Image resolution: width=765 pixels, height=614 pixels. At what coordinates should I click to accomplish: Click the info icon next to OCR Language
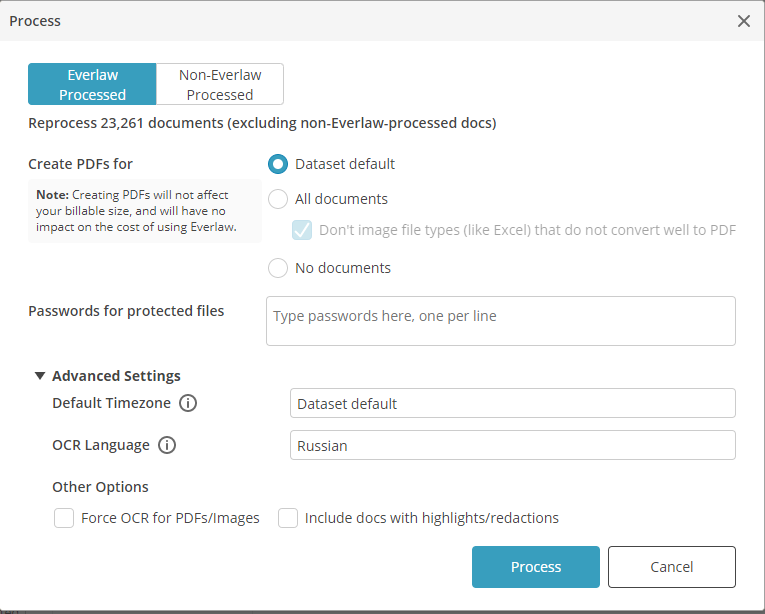click(x=167, y=445)
